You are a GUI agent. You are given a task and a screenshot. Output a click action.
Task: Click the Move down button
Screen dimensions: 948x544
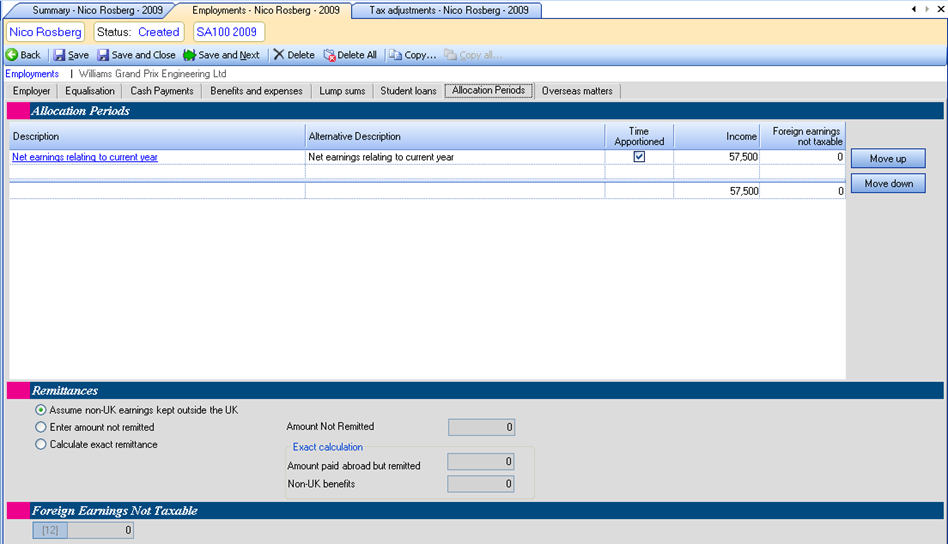(888, 183)
